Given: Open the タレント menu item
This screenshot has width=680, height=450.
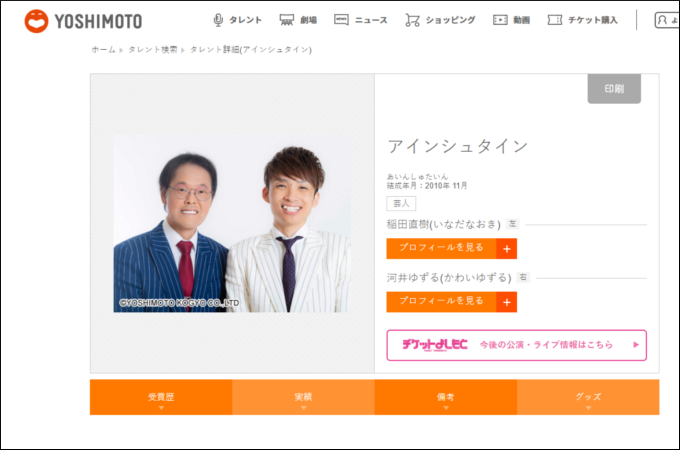Looking at the screenshot, I should [x=245, y=20].
